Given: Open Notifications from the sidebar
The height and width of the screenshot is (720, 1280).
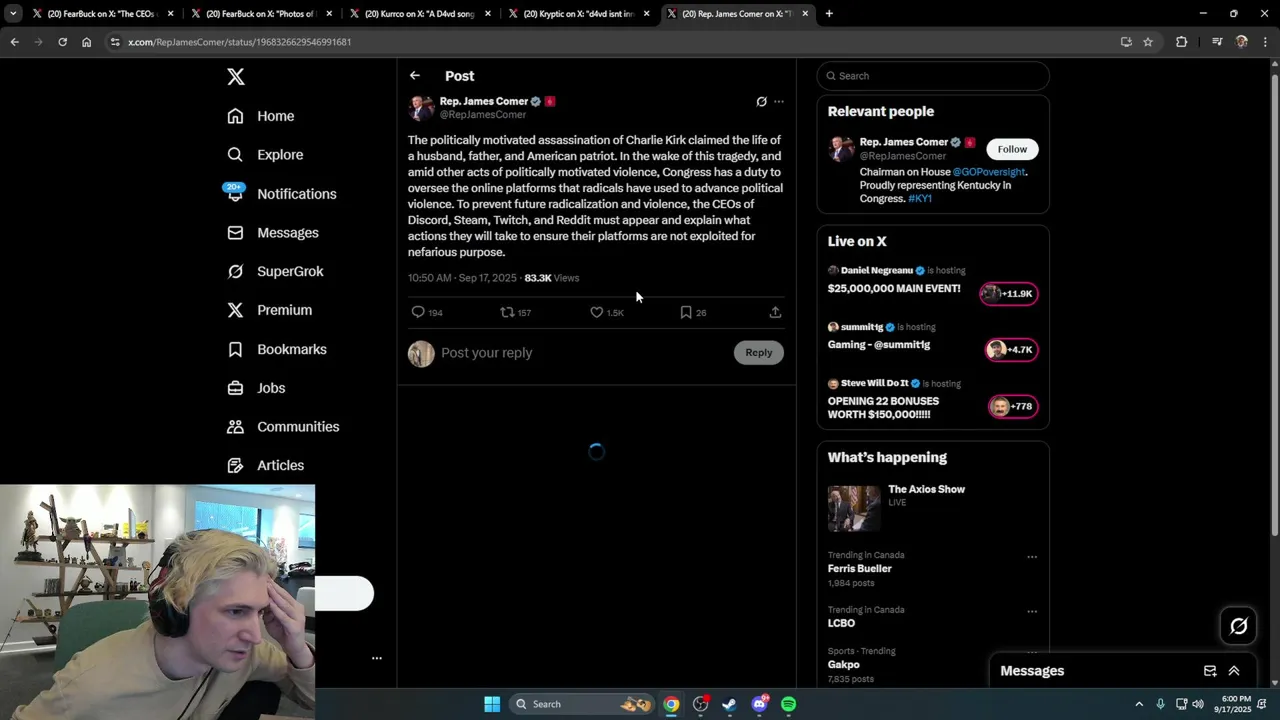Looking at the screenshot, I should point(281,194).
